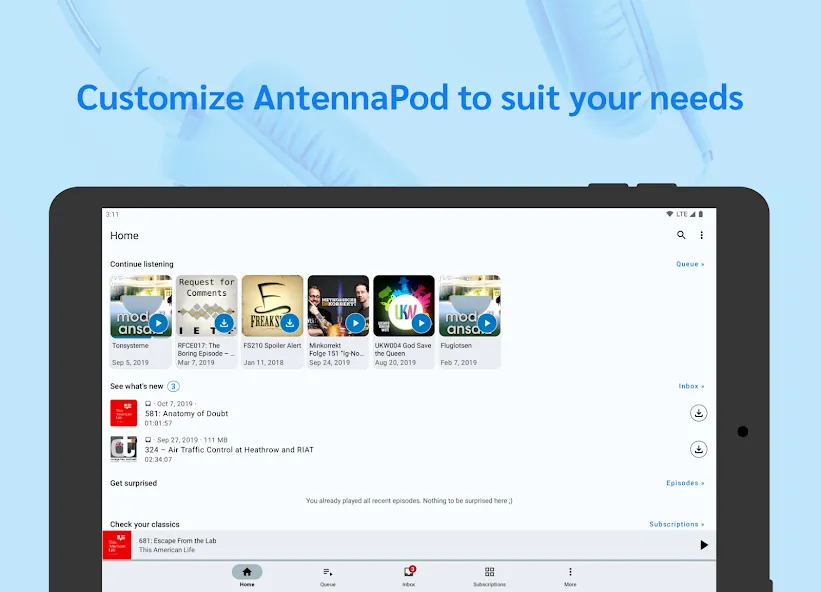
Task: Play Minkorrekt Folge 151 episode
Action: [x=356, y=323]
